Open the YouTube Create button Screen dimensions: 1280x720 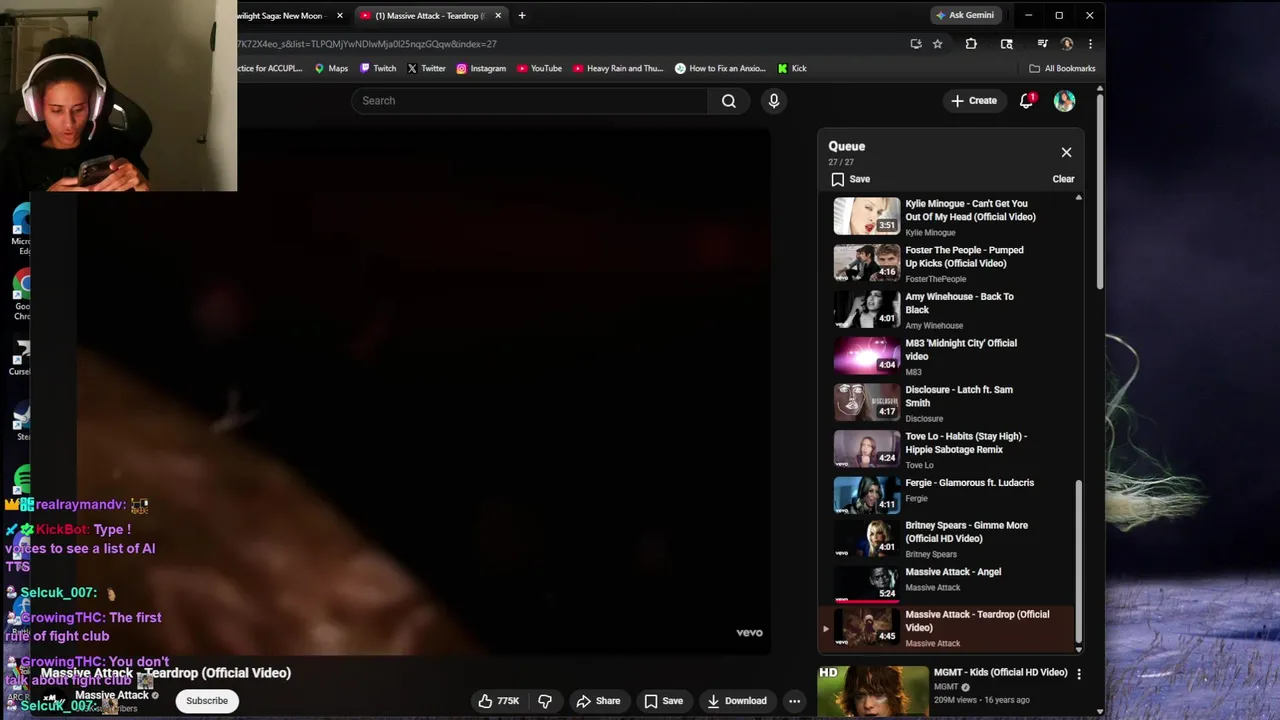click(x=974, y=100)
